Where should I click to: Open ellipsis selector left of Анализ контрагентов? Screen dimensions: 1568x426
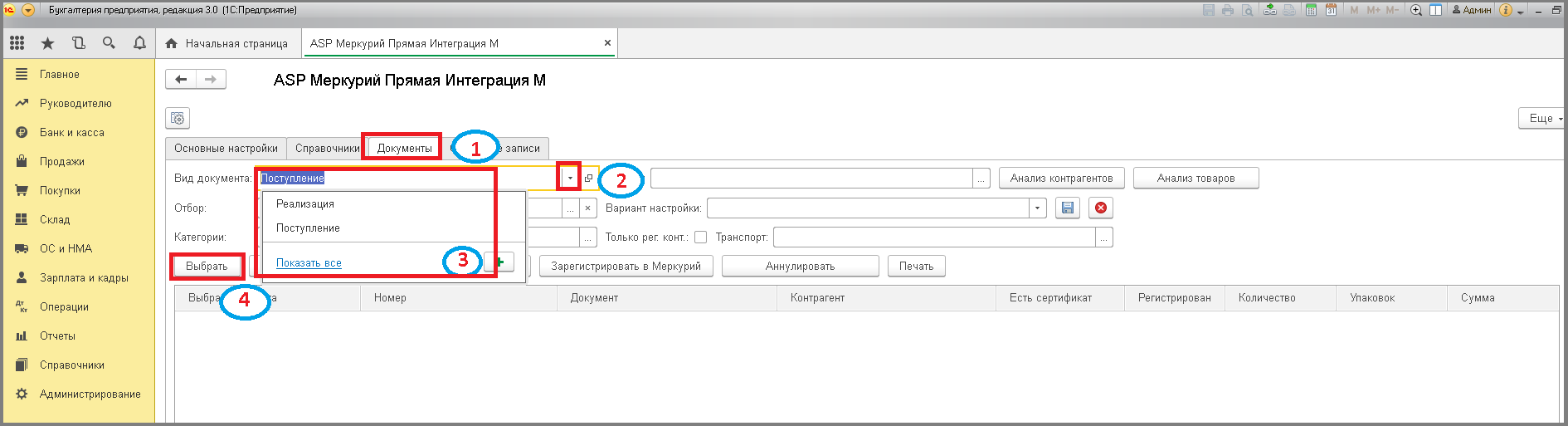click(x=981, y=179)
